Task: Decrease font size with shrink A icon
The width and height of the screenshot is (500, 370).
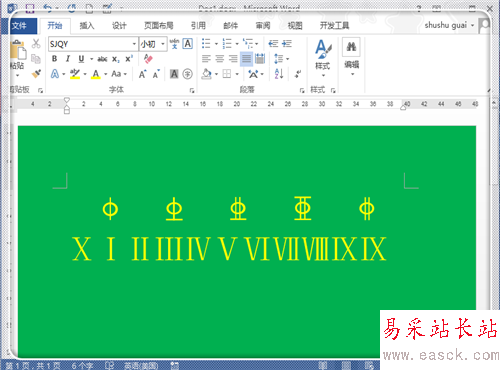Action: point(156,74)
